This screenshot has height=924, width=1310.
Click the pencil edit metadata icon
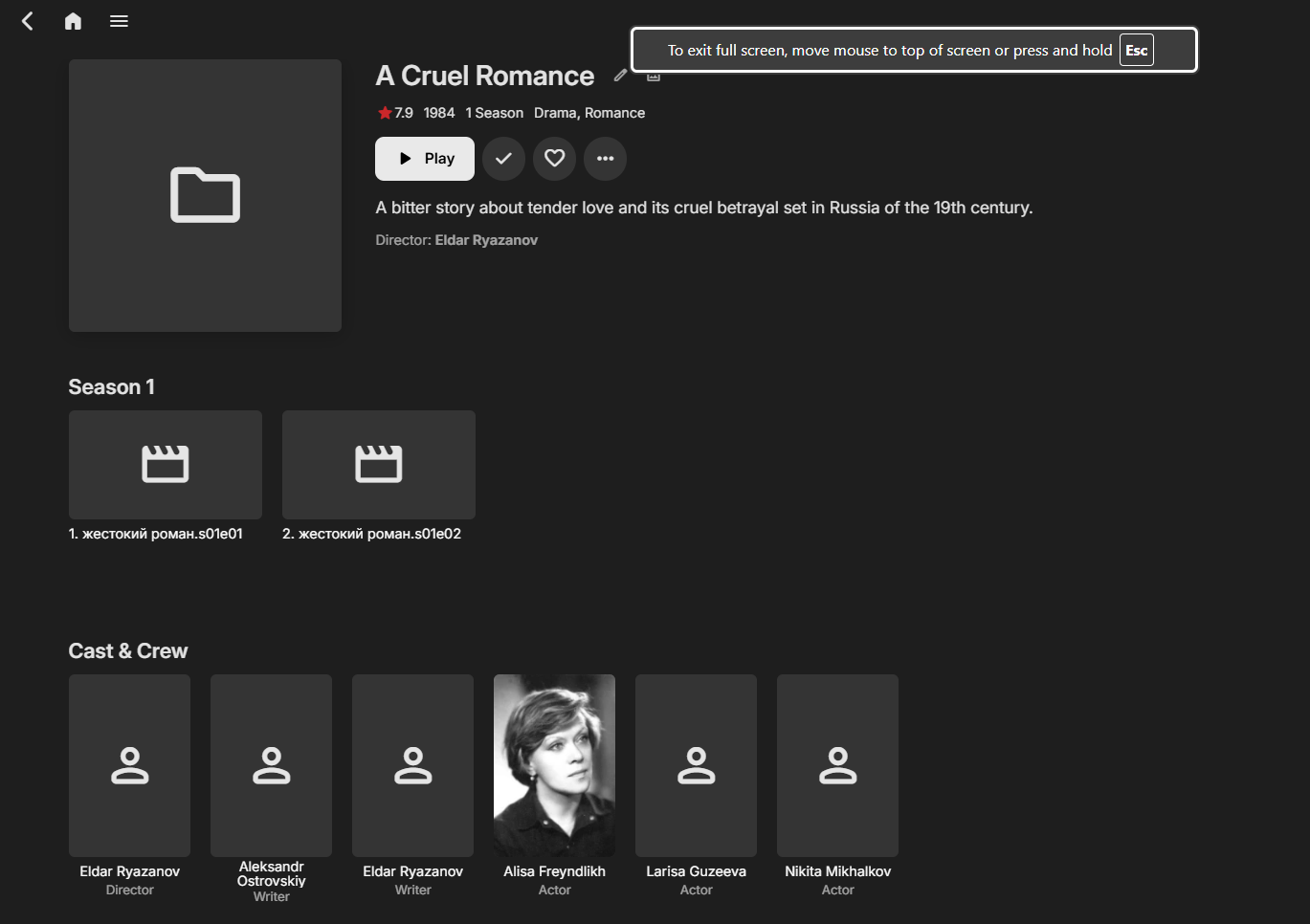click(x=620, y=76)
